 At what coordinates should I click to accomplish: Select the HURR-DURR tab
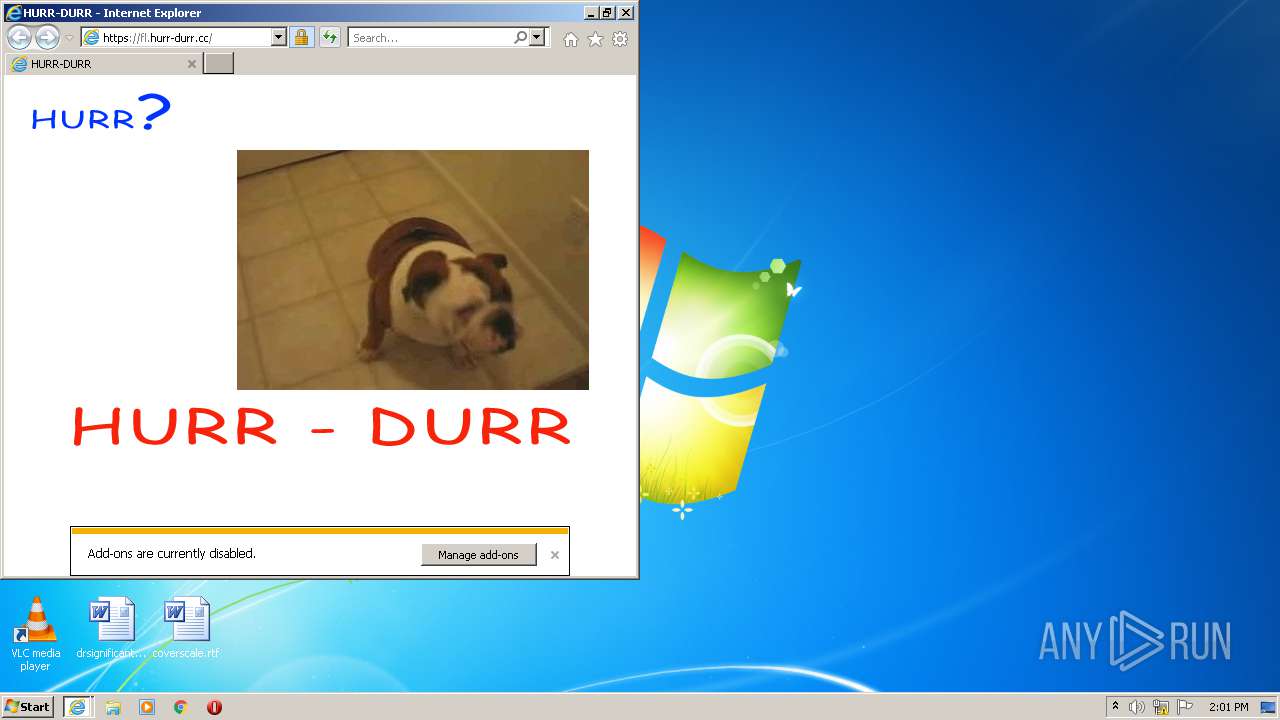pyautogui.click(x=104, y=64)
